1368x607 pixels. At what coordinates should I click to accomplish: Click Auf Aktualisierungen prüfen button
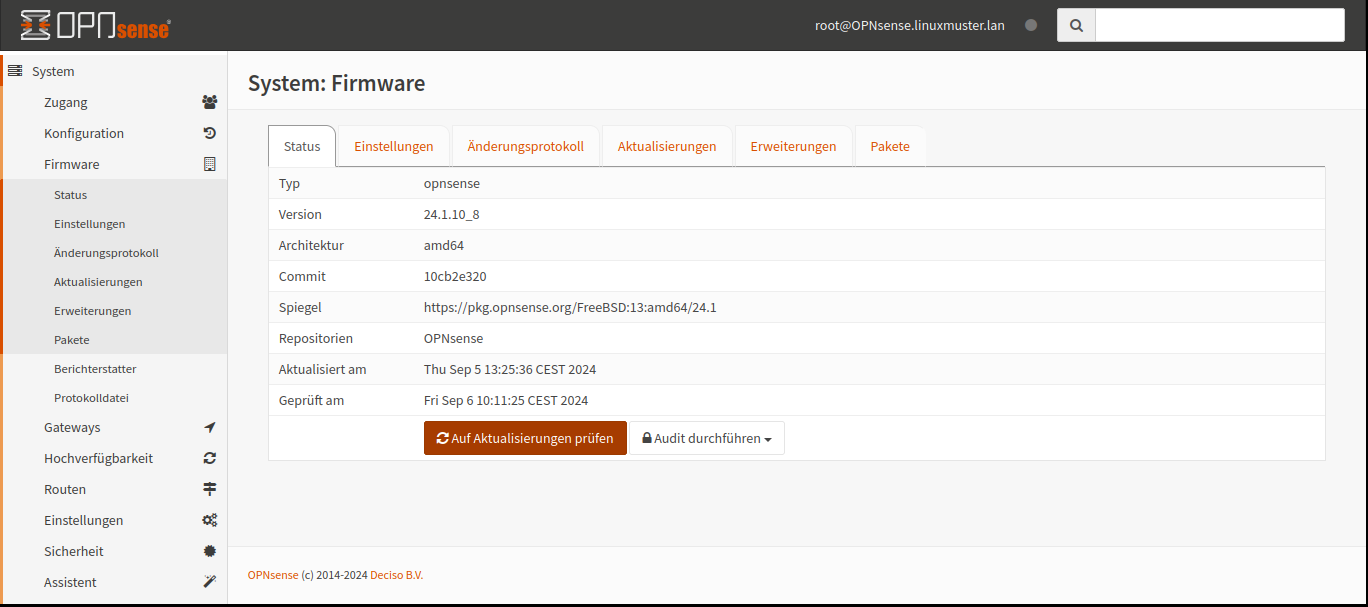pos(525,438)
